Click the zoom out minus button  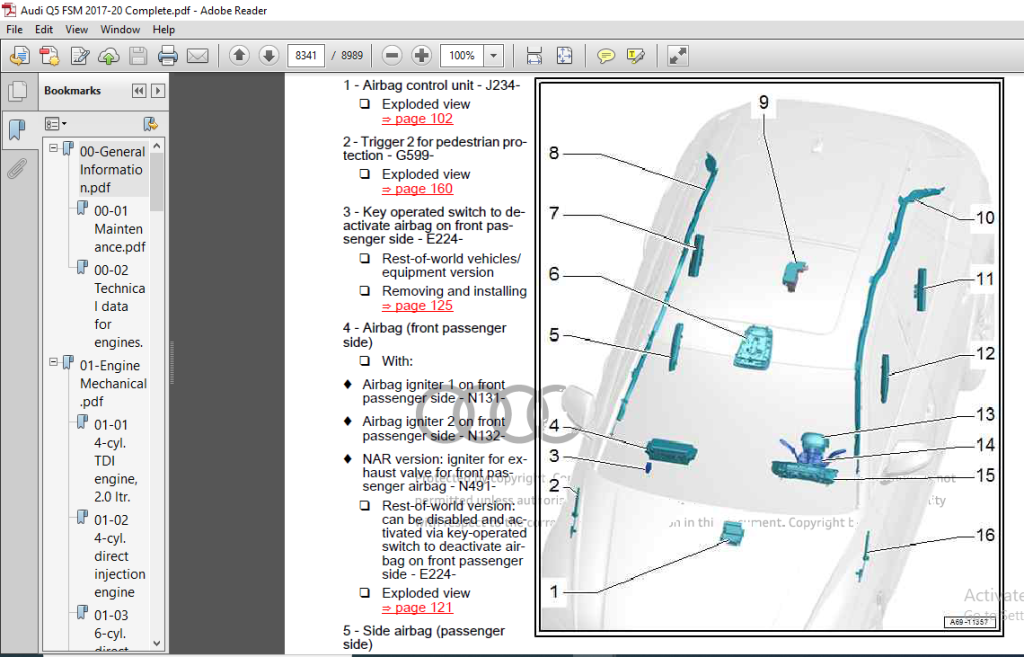(392, 56)
